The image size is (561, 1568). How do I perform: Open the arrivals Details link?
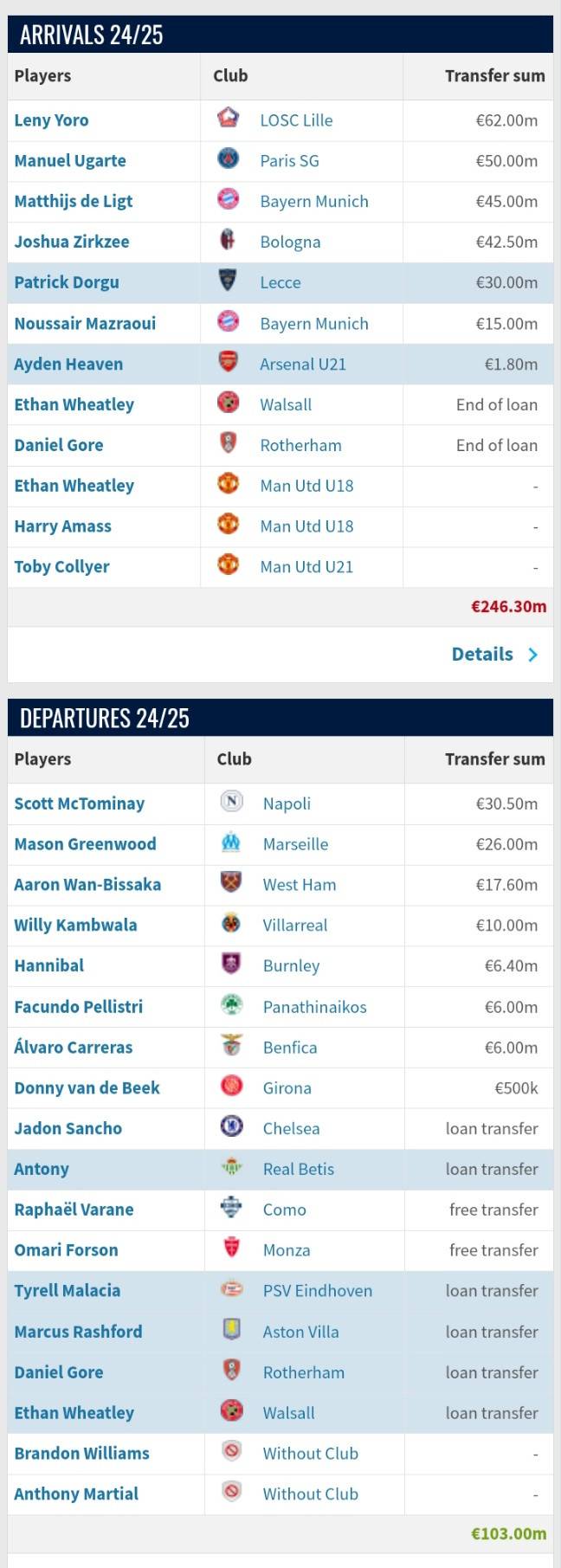coord(482,654)
